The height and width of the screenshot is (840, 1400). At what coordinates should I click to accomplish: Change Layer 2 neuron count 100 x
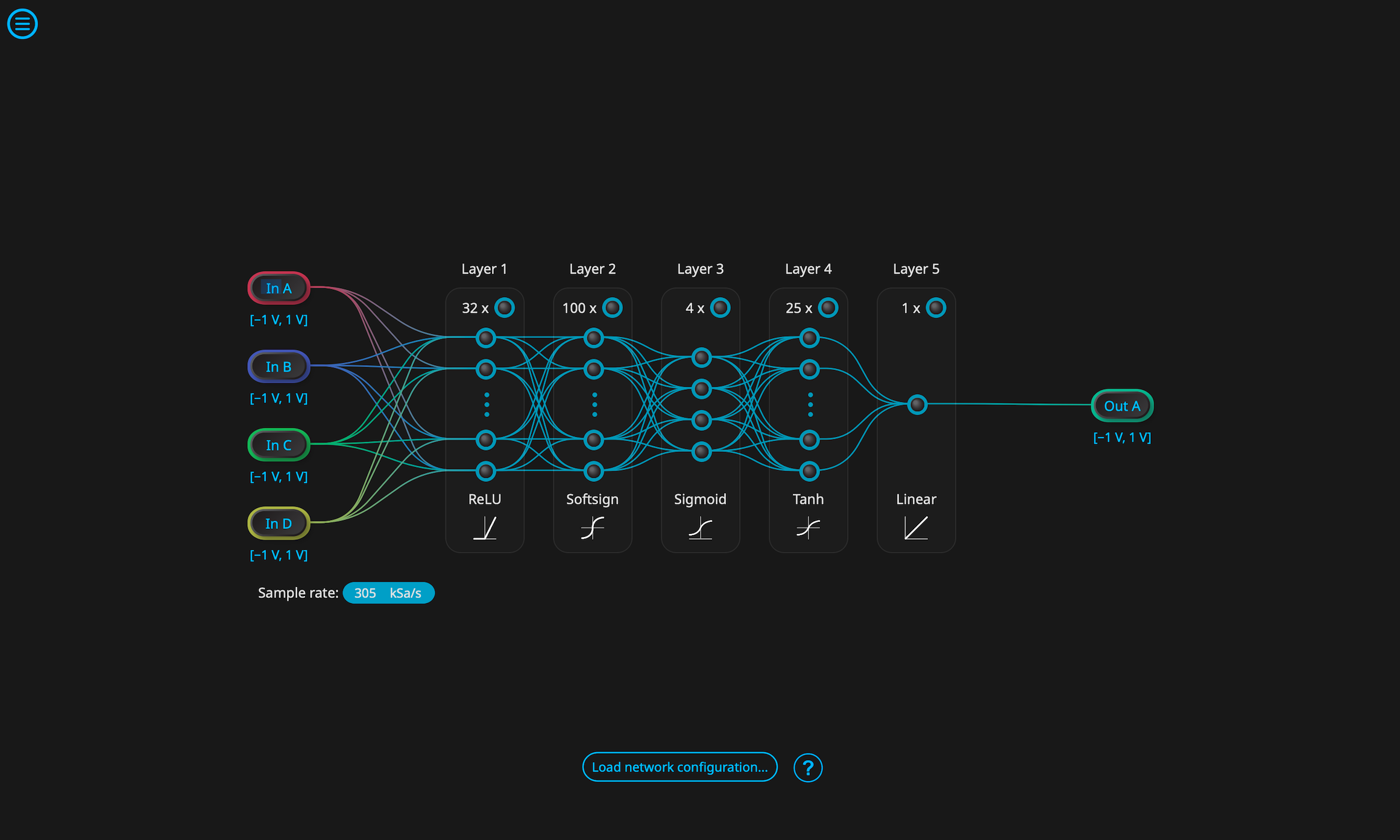pyautogui.click(x=579, y=308)
